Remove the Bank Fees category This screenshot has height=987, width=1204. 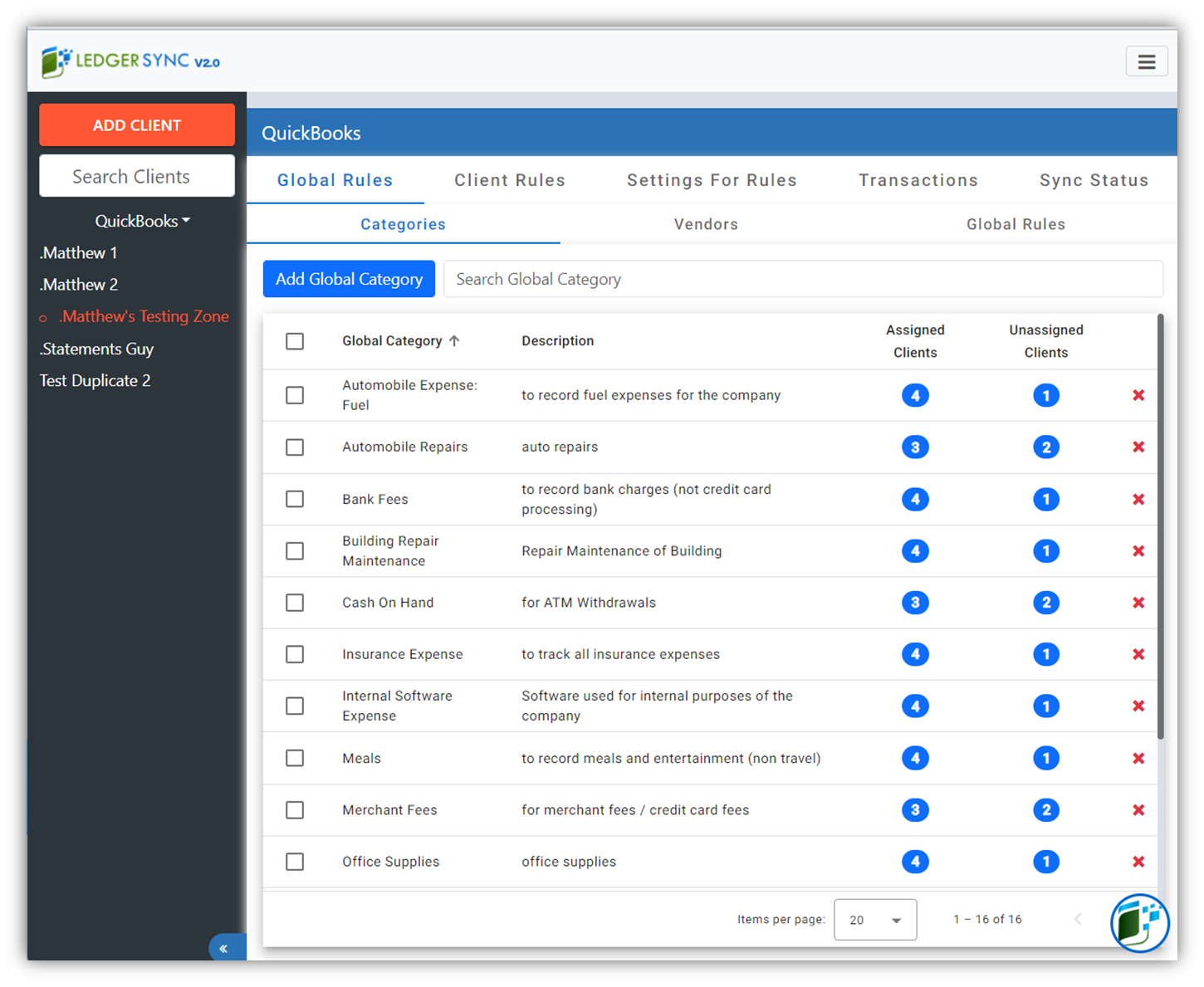click(x=1138, y=499)
